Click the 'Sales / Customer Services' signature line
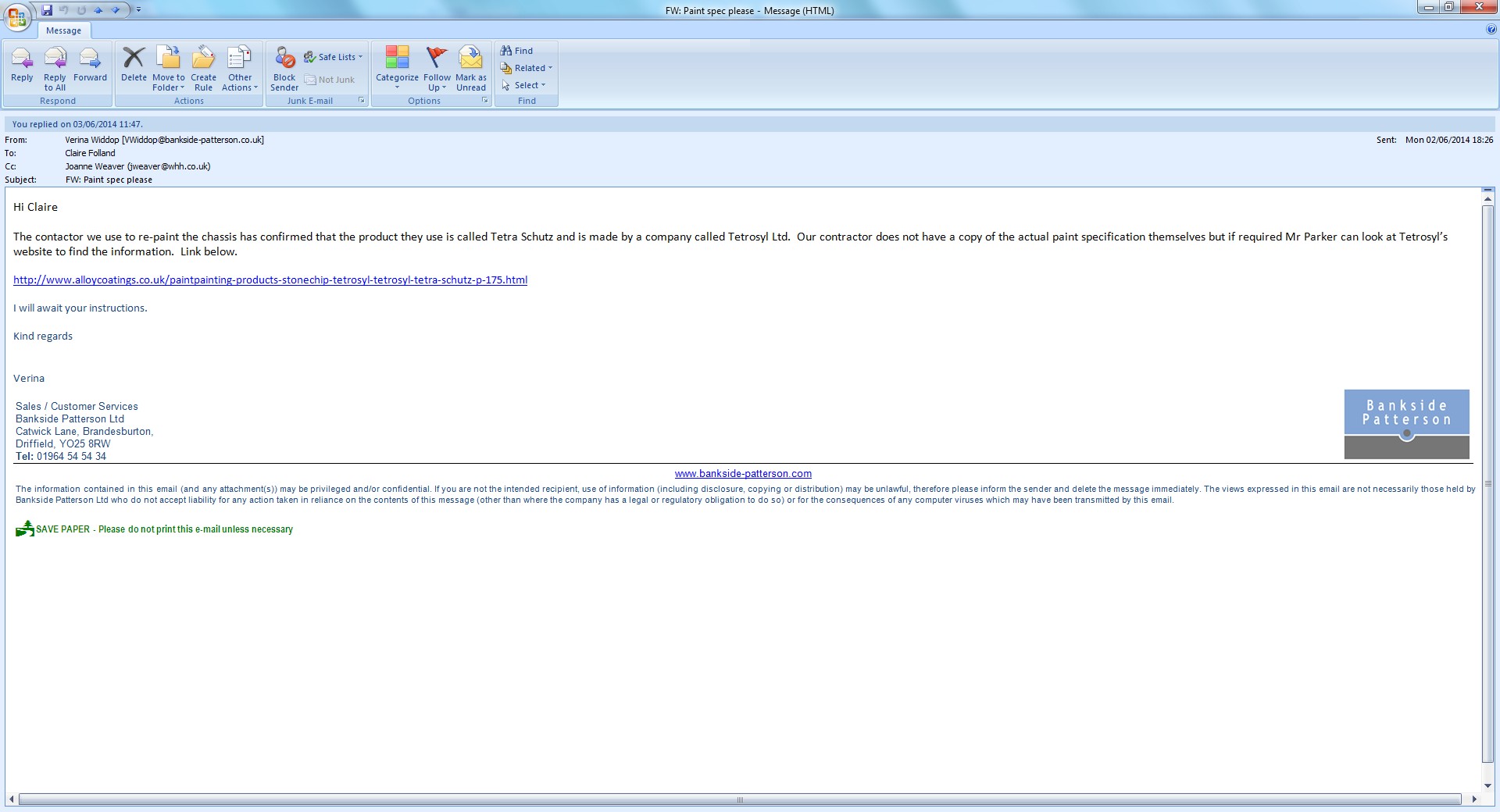The width and height of the screenshot is (1500, 812). tap(77, 406)
